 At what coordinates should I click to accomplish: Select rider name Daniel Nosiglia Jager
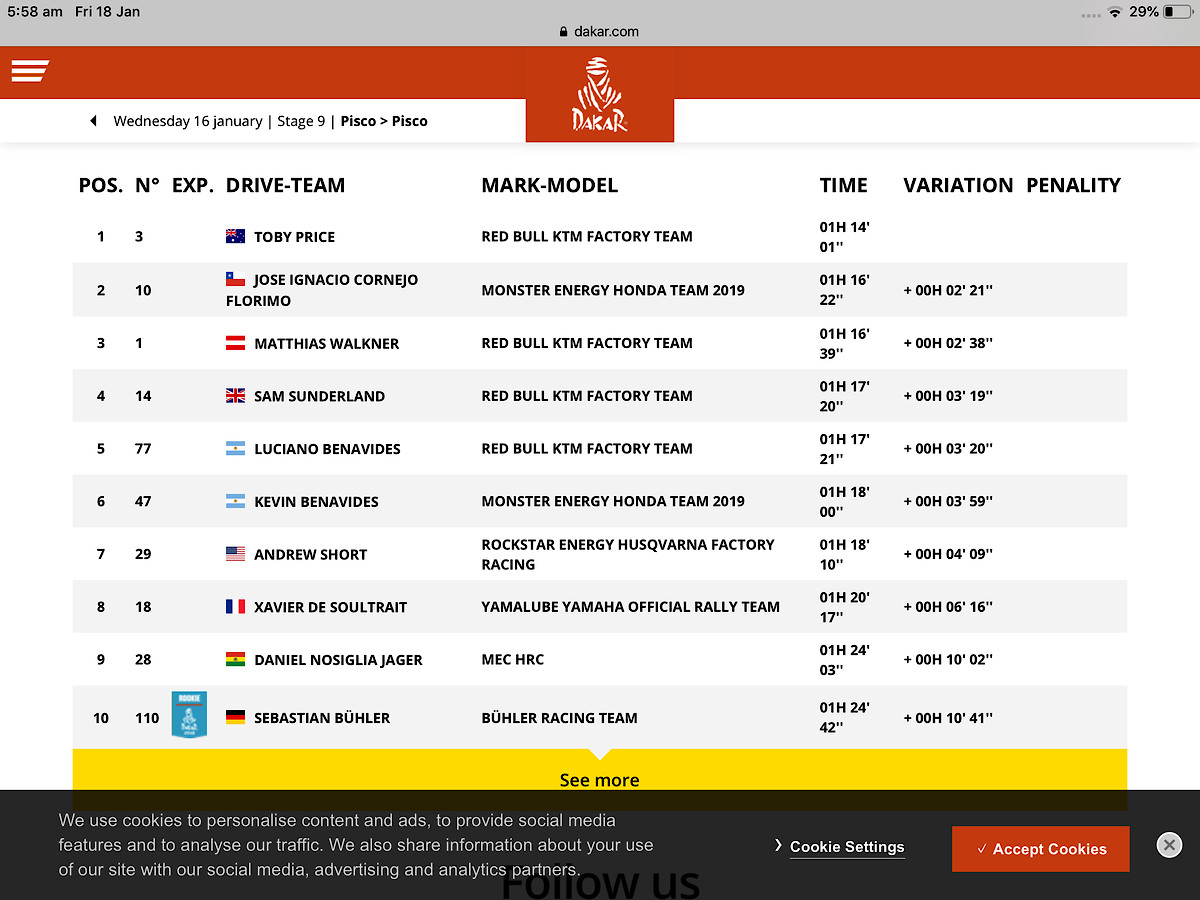click(339, 660)
